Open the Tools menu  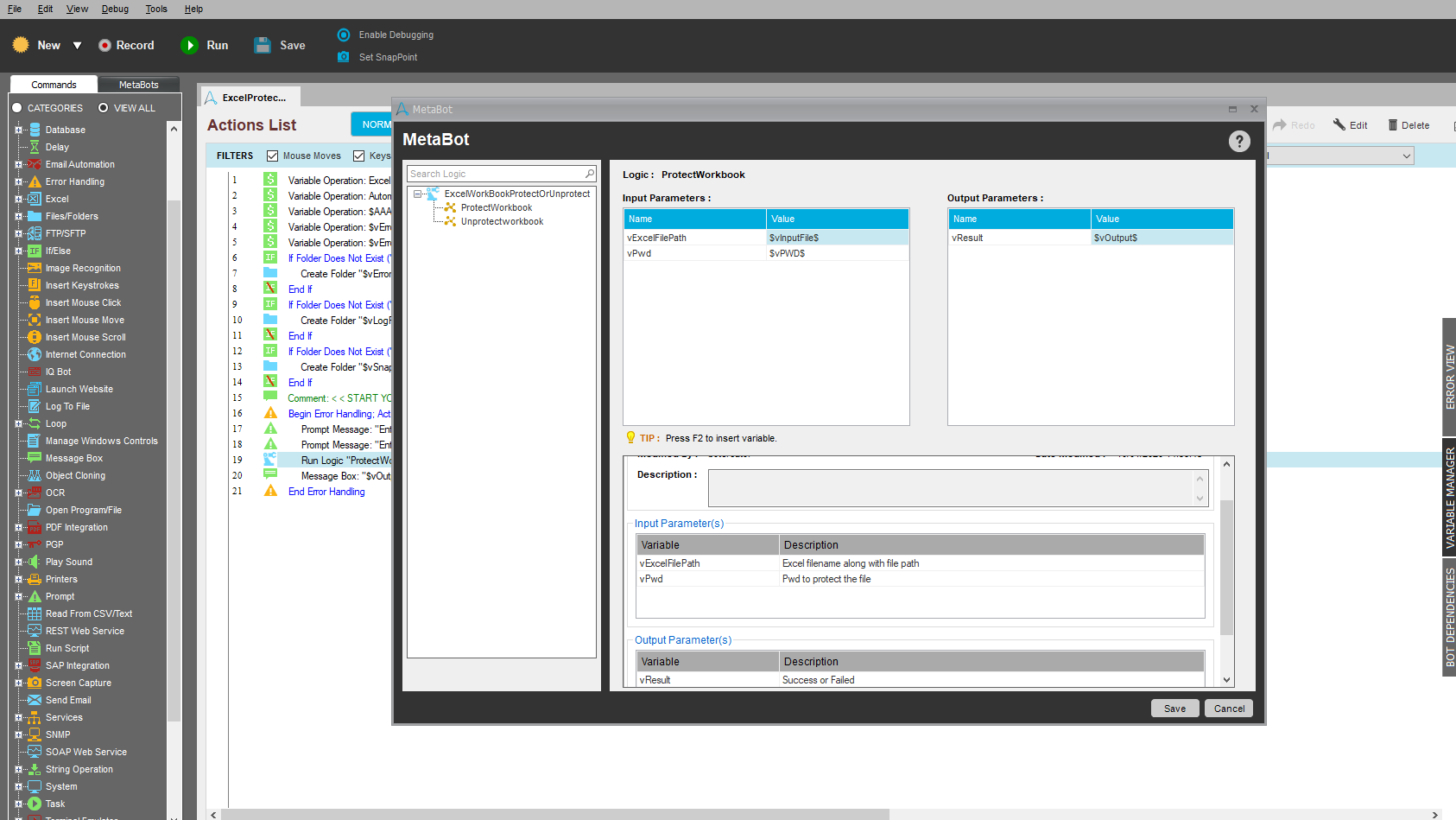point(156,9)
